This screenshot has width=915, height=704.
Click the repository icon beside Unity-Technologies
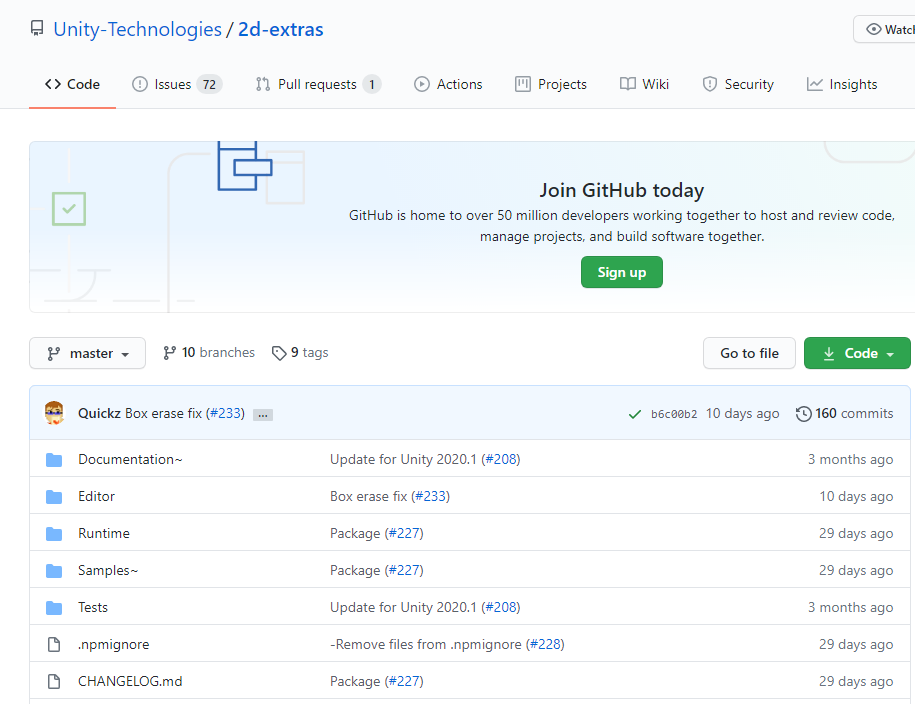(x=37, y=29)
